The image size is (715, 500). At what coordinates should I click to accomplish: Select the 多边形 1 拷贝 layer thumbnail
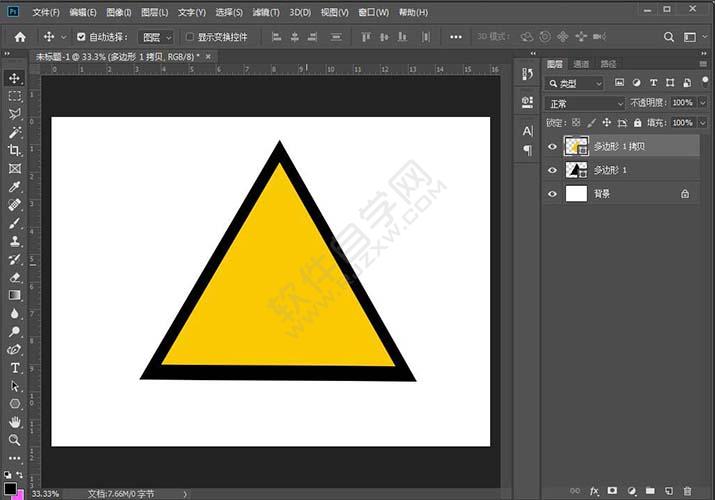(x=576, y=146)
